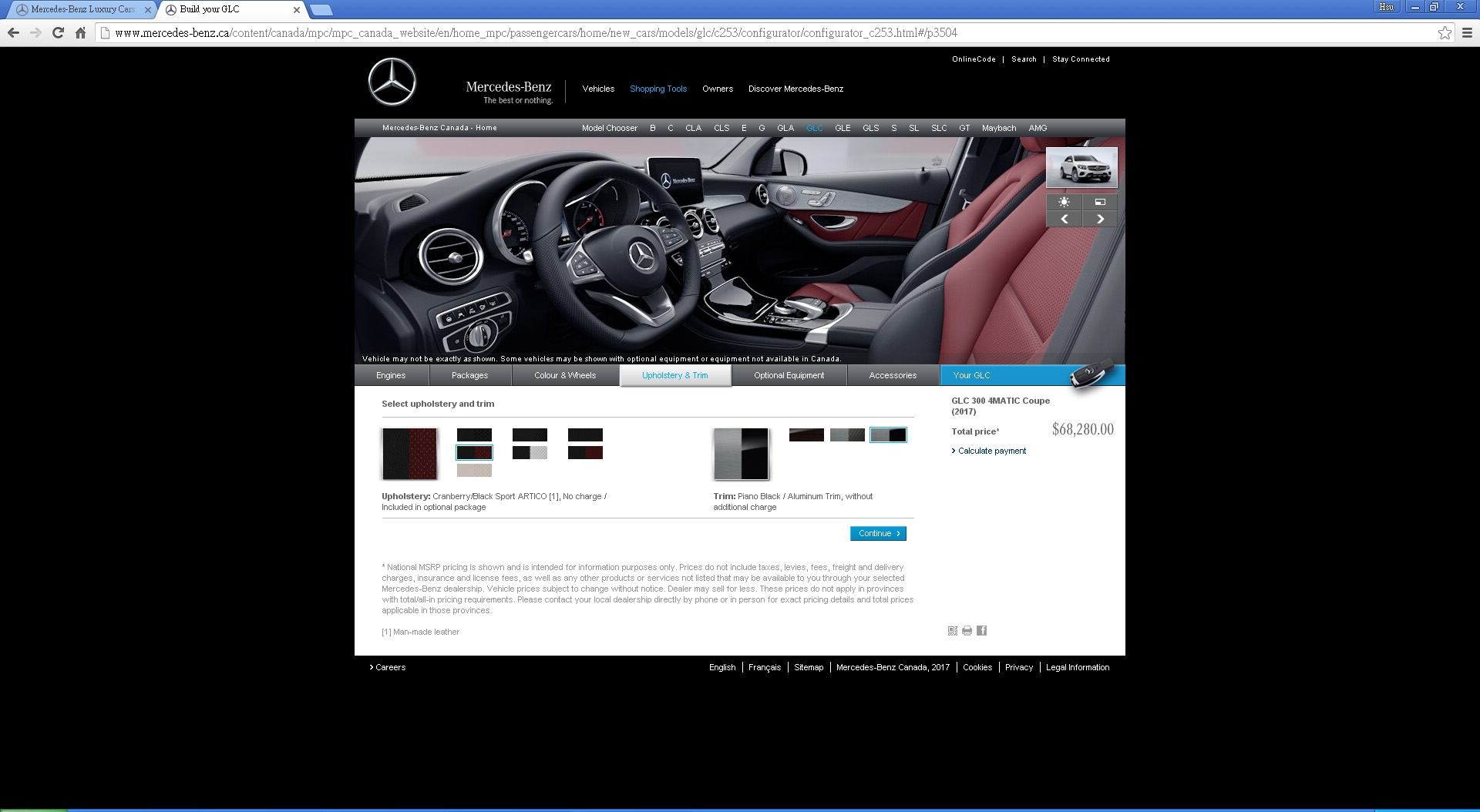1480x812 pixels.
Task: Open the Sitemap link
Action: click(x=809, y=667)
